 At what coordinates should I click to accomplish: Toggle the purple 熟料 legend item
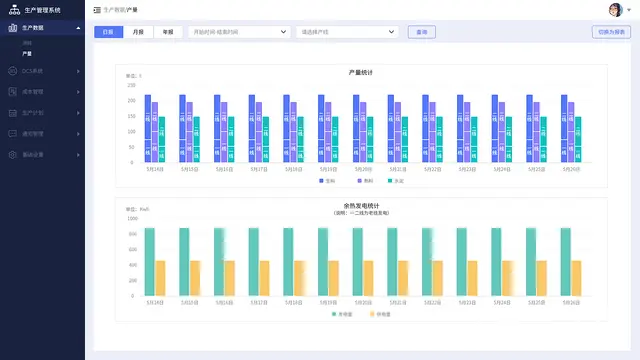click(x=365, y=181)
